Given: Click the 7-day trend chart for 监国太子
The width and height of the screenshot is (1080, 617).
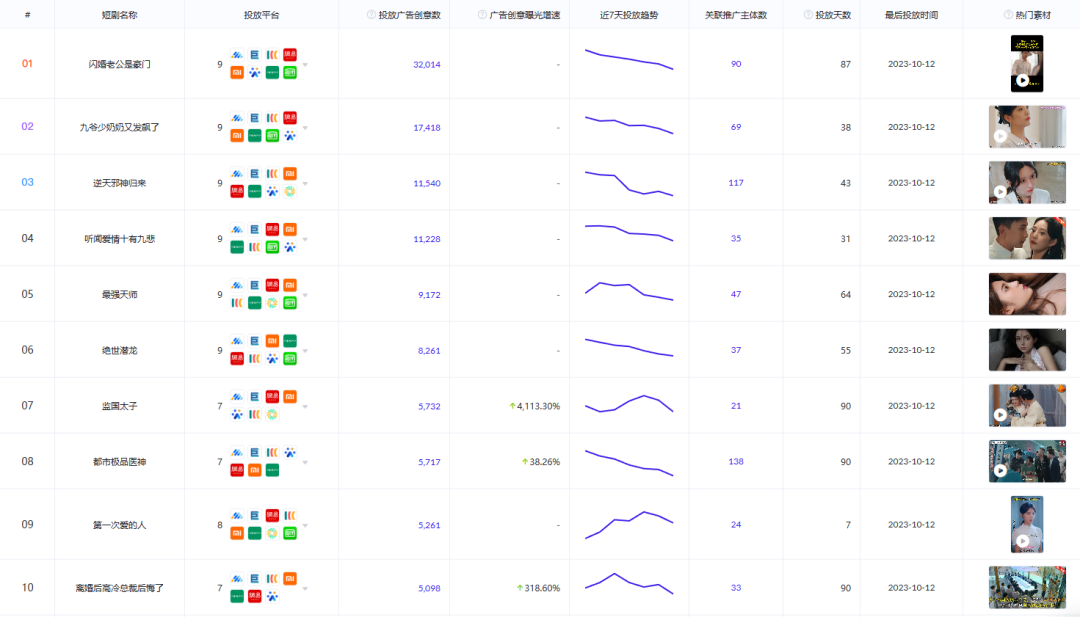Looking at the screenshot, I should tap(629, 404).
